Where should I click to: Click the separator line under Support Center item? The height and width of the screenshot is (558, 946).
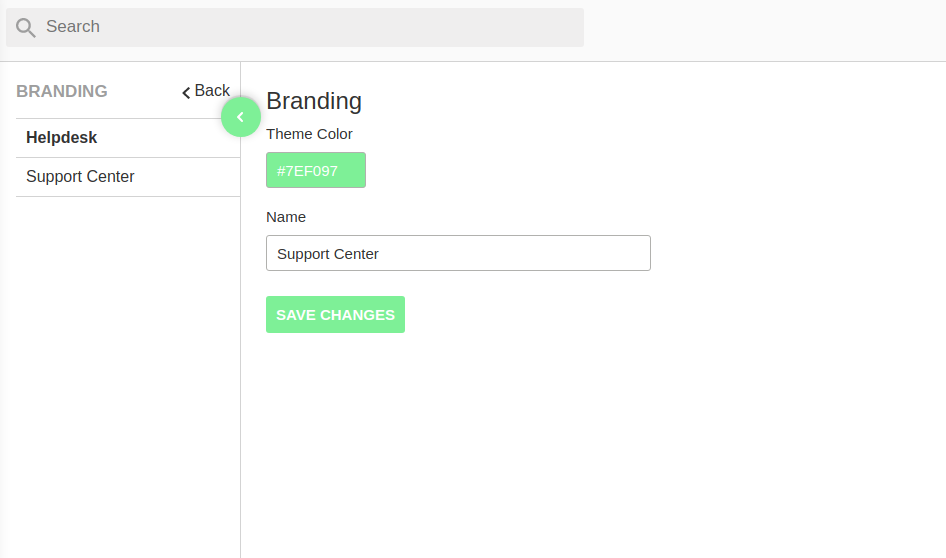(x=128, y=197)
